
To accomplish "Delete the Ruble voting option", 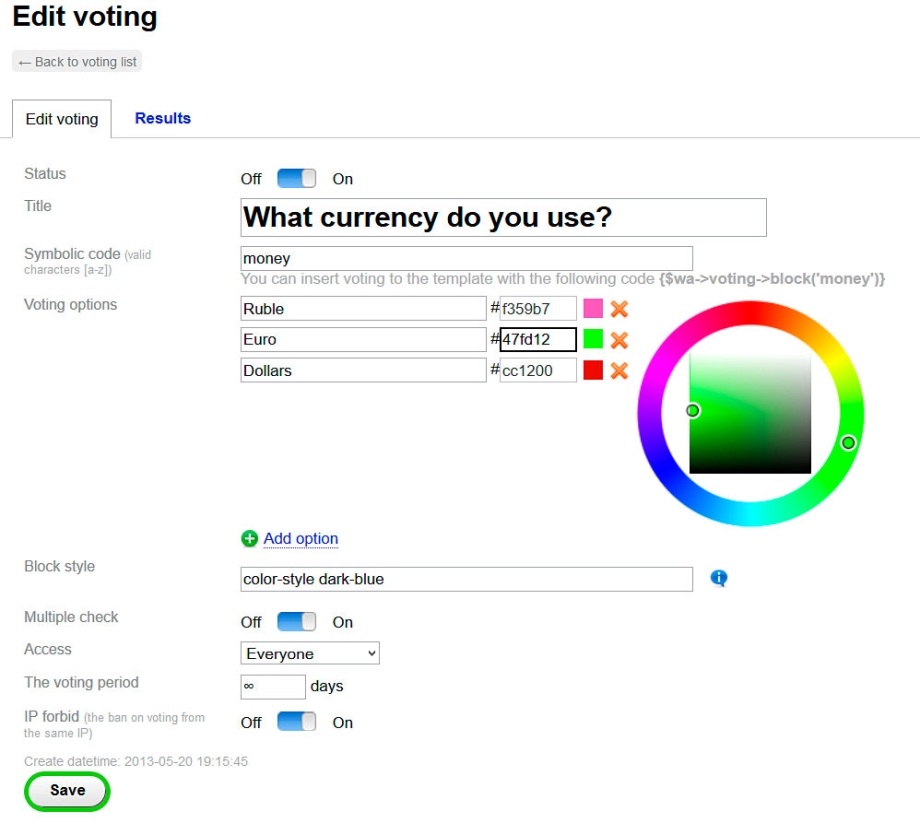I will pyautogui.click(x=619, y=309).
